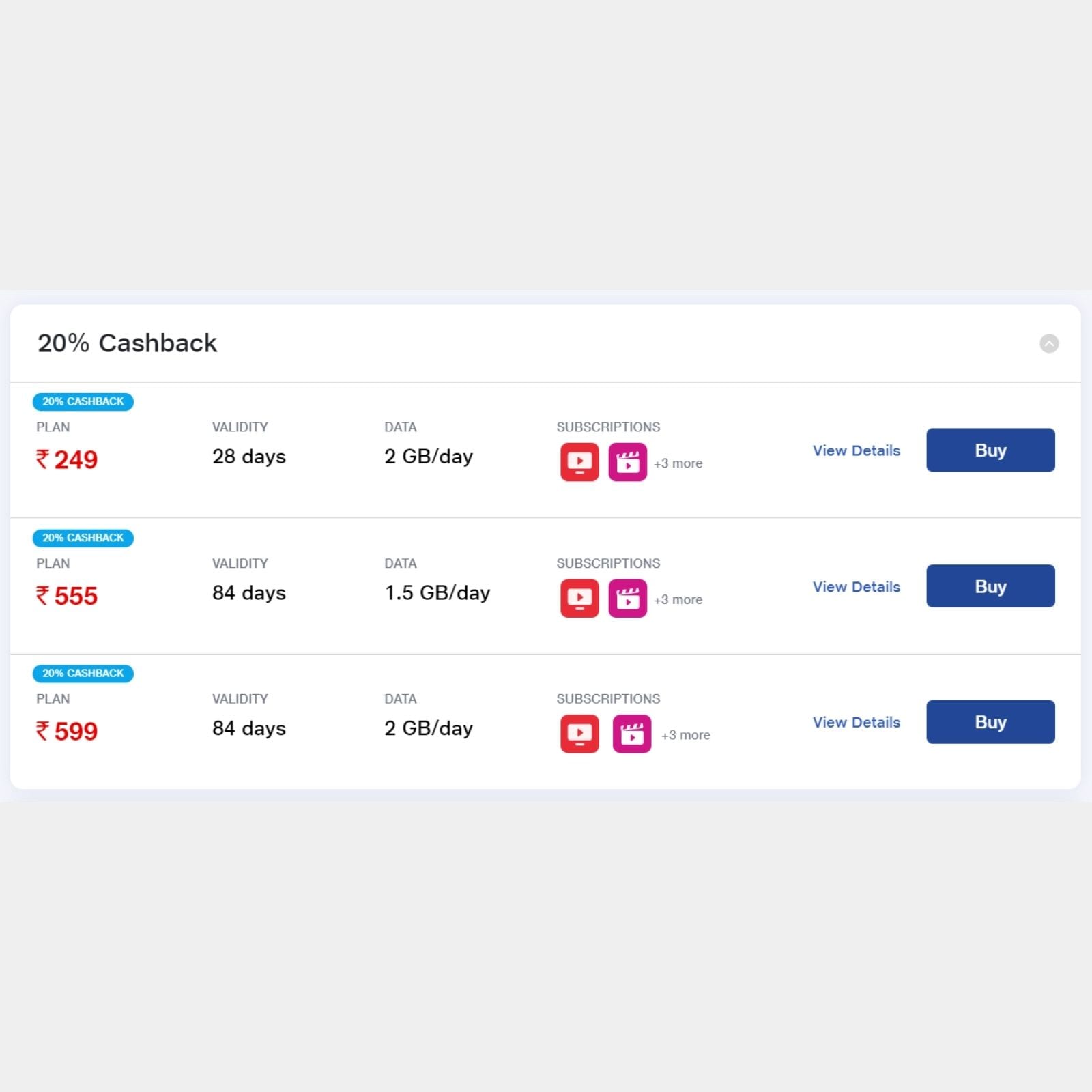Viewport: 1092px width, 1092px height.
Task: Buy the ₹599 plan
Action: [x=990, y=721]
